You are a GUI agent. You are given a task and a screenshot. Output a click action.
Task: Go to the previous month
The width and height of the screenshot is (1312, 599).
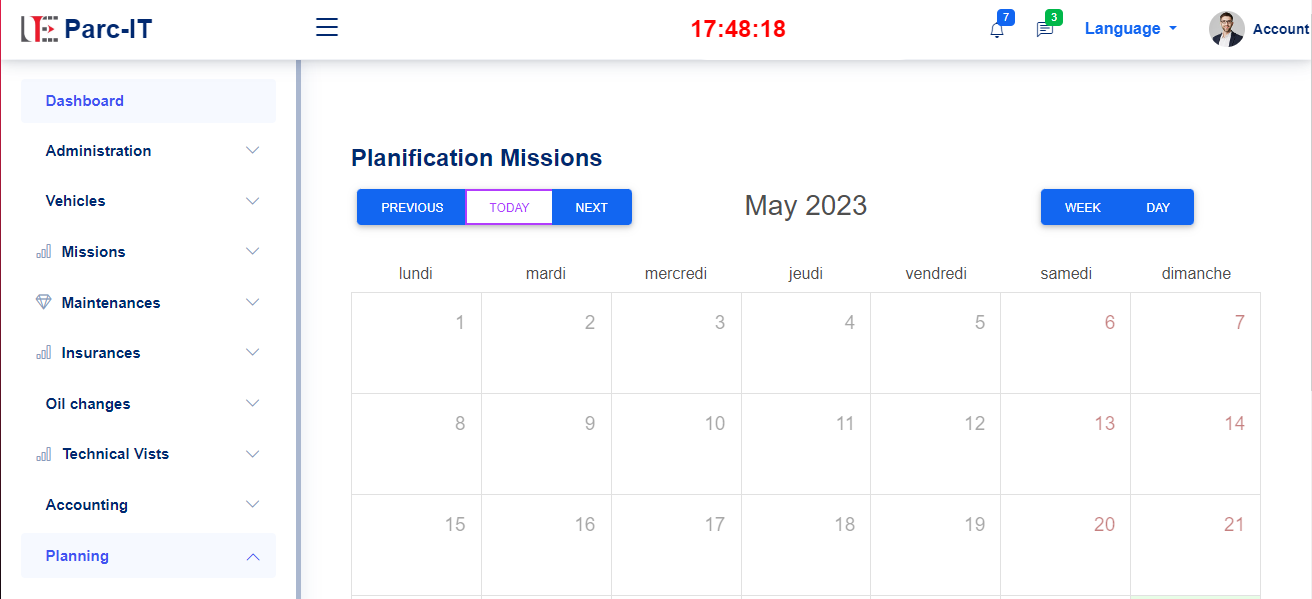412,207
